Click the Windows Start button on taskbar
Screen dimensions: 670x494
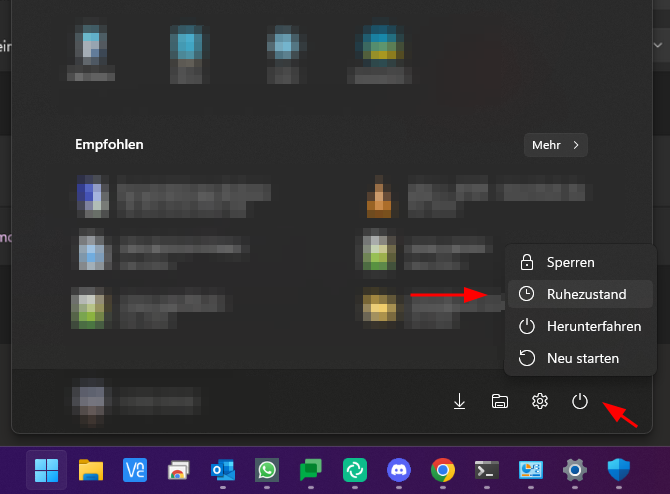(x=46, y=470)
